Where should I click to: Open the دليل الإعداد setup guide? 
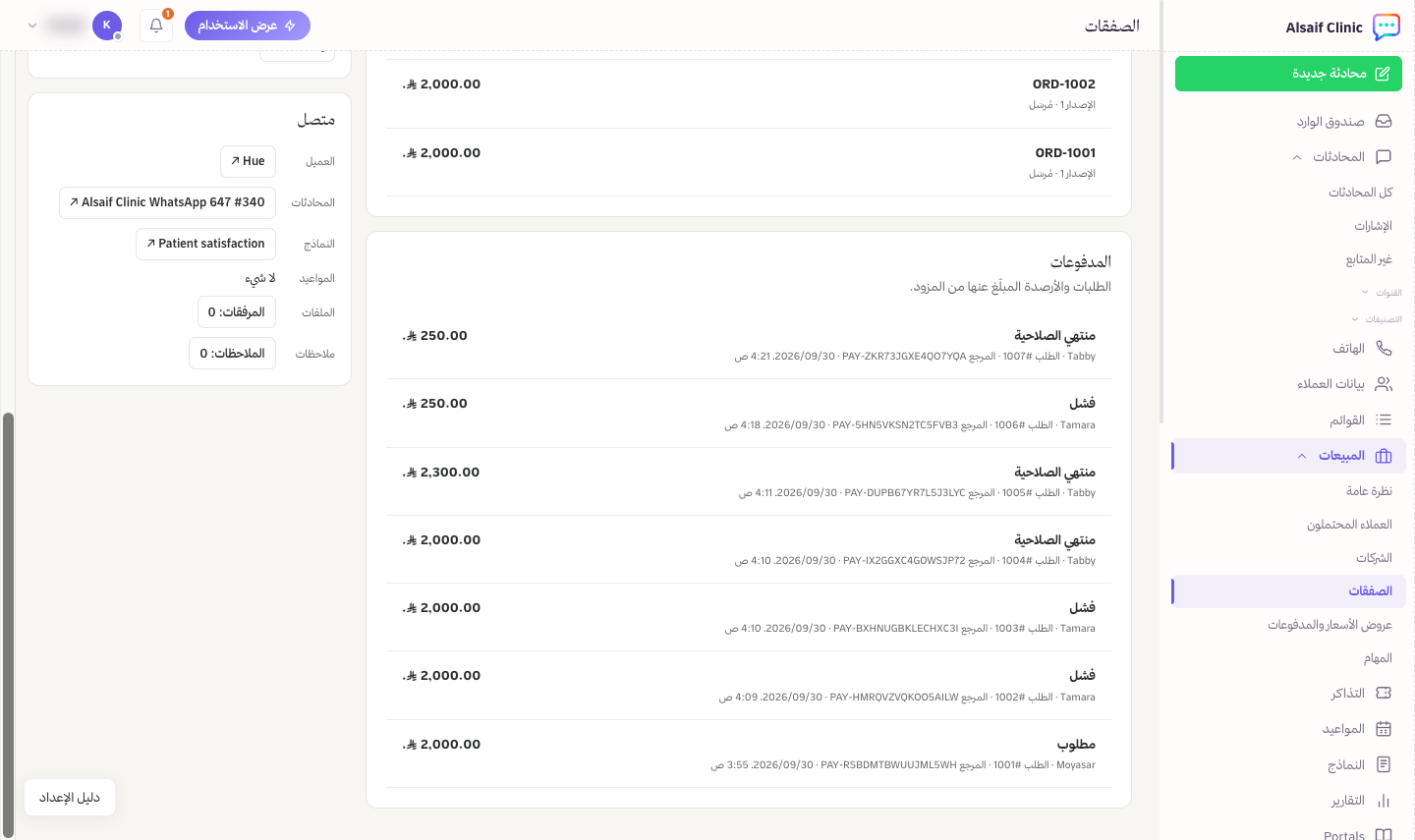point(70,798)
